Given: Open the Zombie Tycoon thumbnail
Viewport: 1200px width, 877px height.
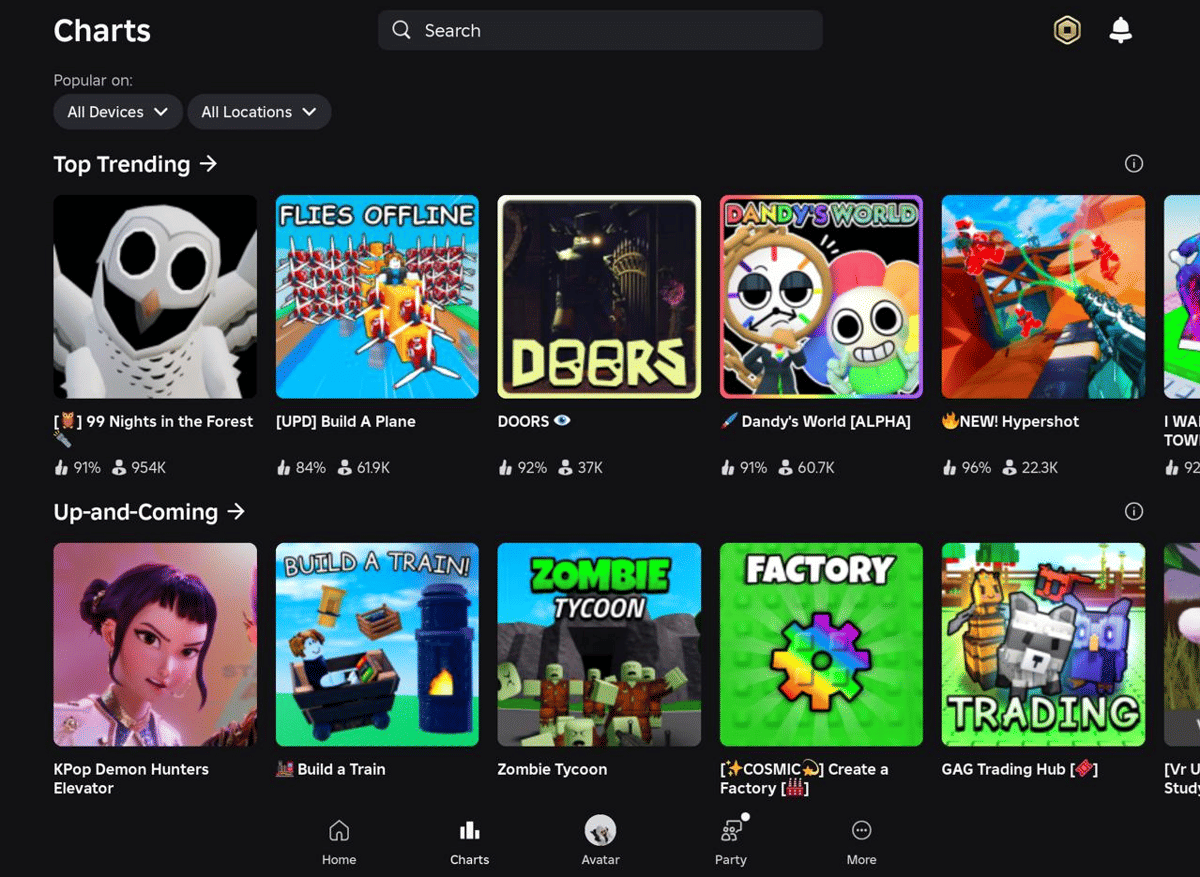Looking at the screenshot, I should click(x=599, y=644).
